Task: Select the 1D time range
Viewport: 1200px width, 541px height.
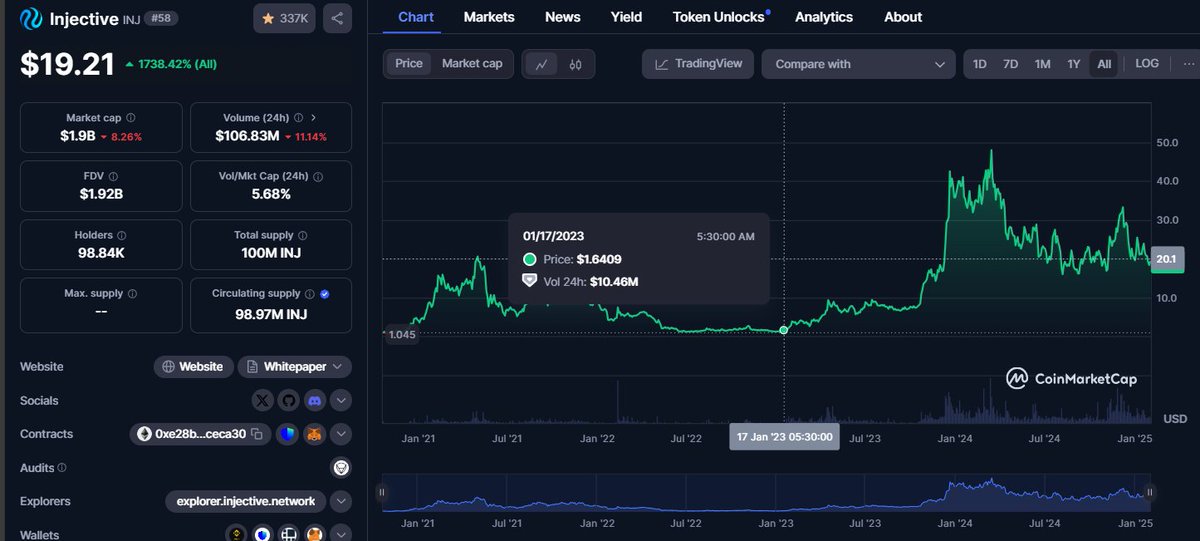Action: pyautogui.click(x=980, y=64)
